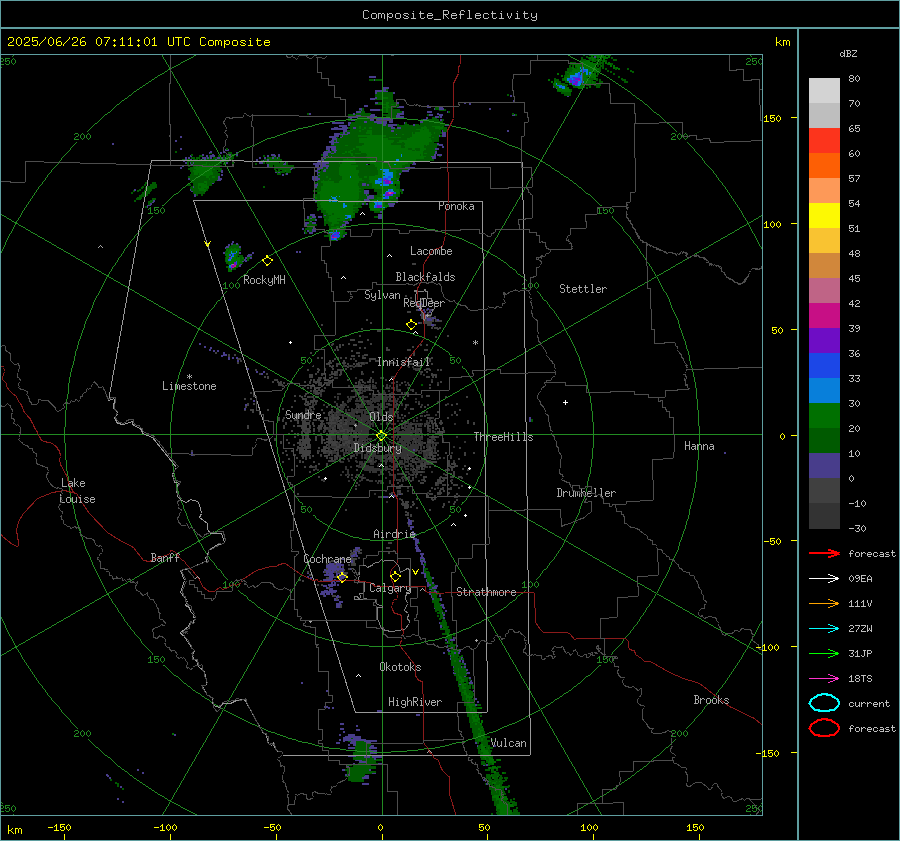Select the orange 57-60 dBZ swatch
The image size is (900, 841).
pyautogui.click(x=824, y=165)
